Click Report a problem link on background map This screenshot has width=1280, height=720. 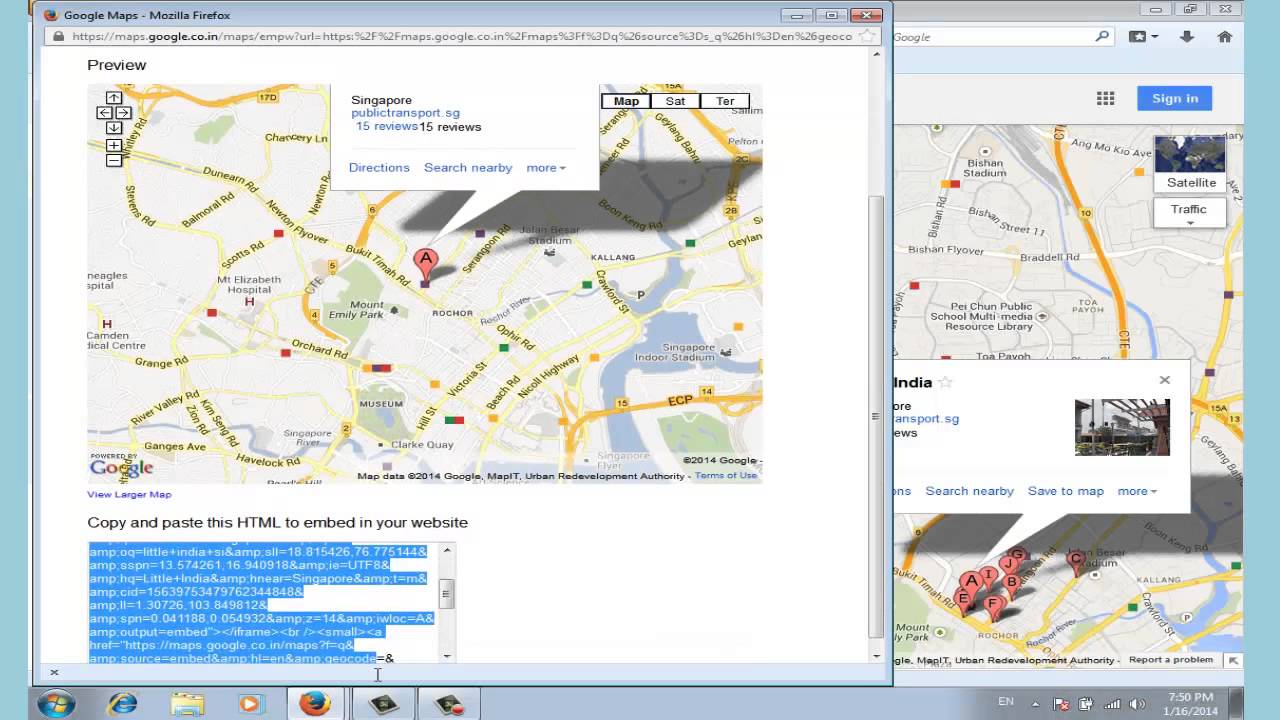coord(1171,660)
